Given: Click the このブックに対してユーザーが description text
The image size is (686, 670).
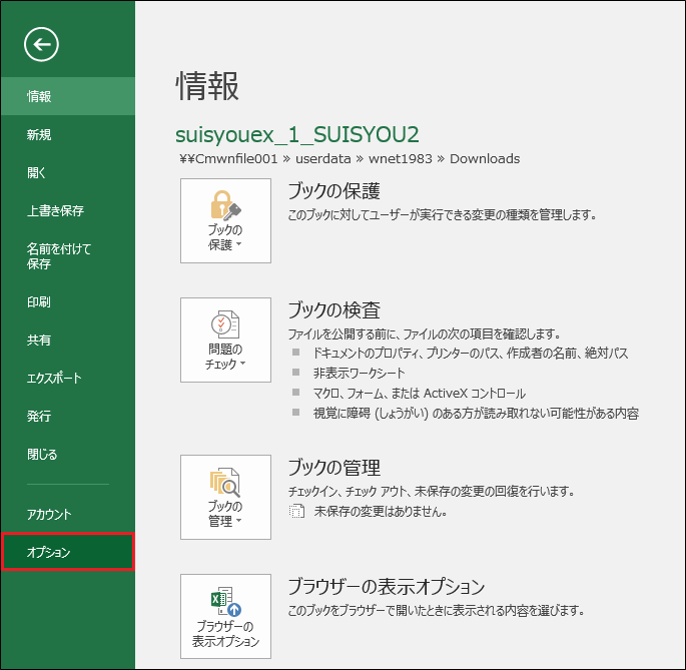Looking at the screenshot, I should (x=442, y=214).
